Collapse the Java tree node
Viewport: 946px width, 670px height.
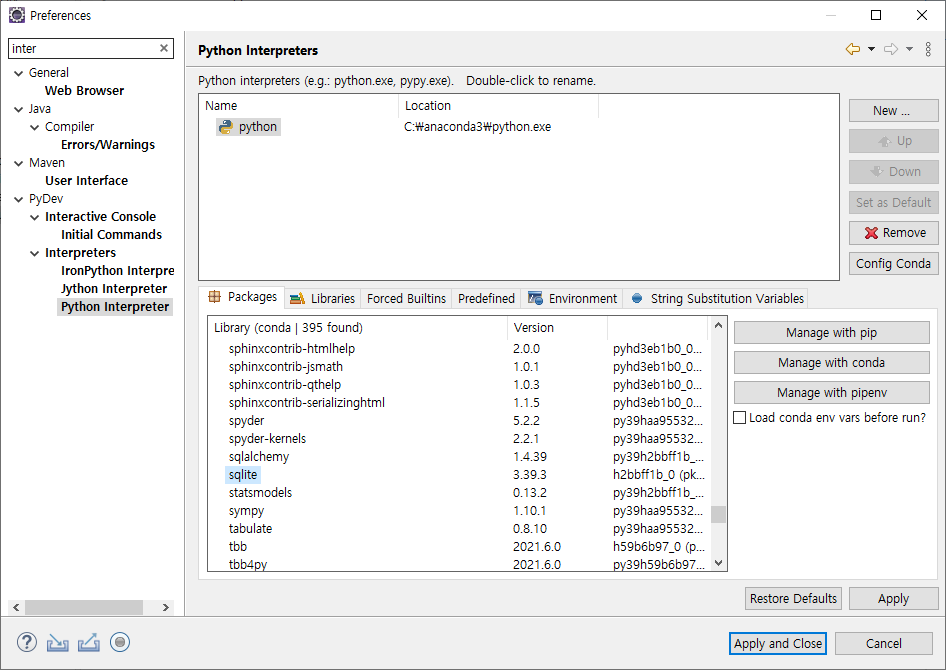coord(19,109)
